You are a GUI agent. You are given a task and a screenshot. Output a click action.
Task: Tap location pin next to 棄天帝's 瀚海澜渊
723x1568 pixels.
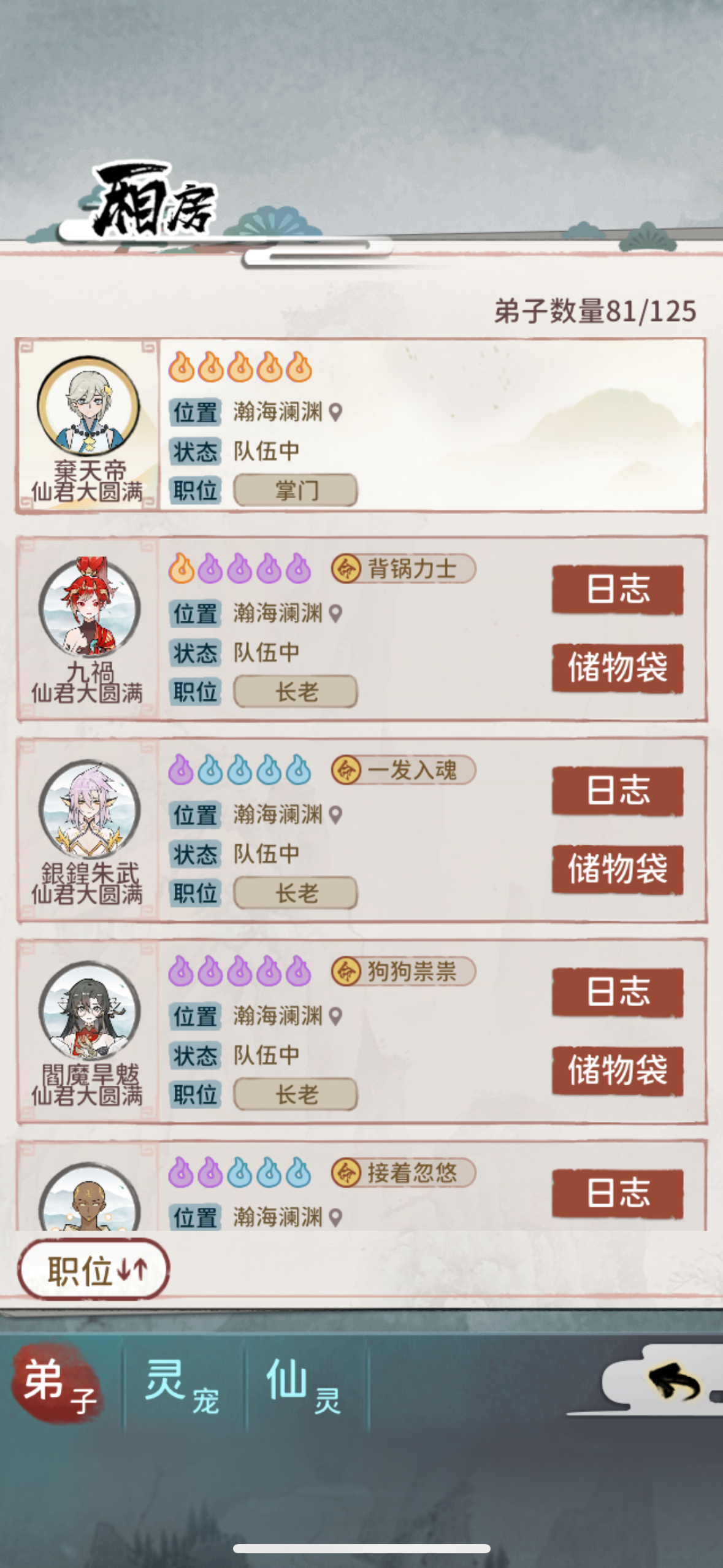point(335,412)
